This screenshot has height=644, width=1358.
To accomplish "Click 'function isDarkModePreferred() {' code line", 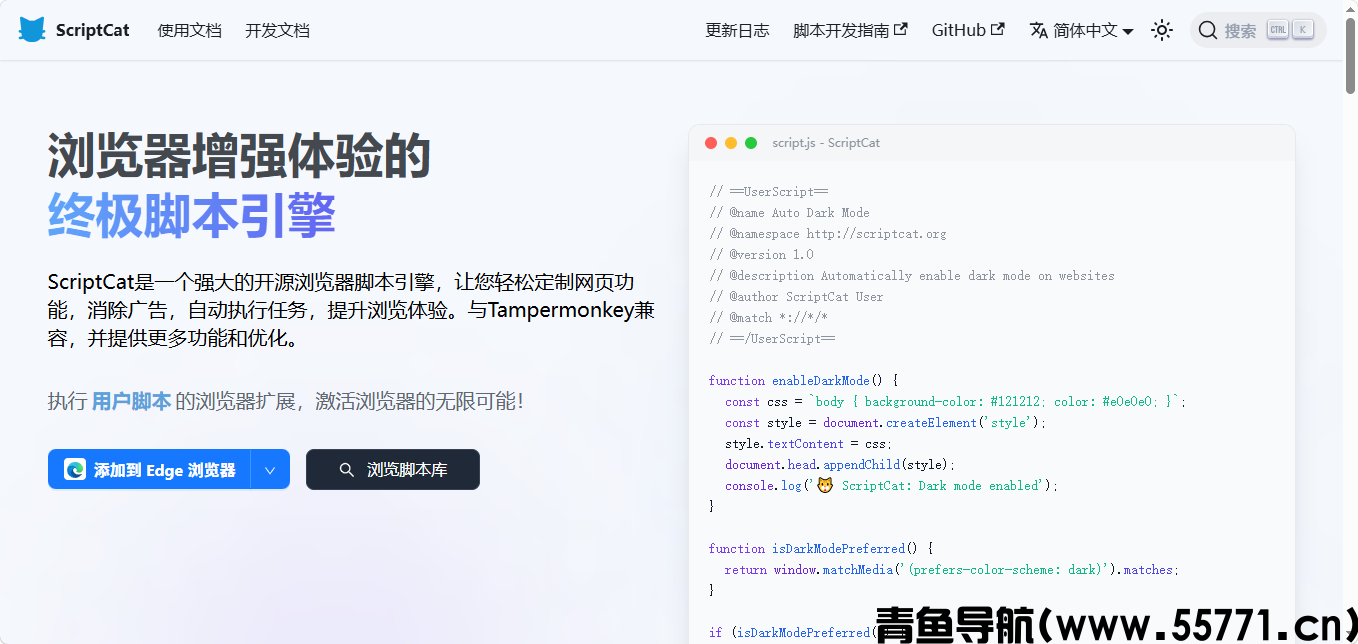I will [x=820, y=549].
